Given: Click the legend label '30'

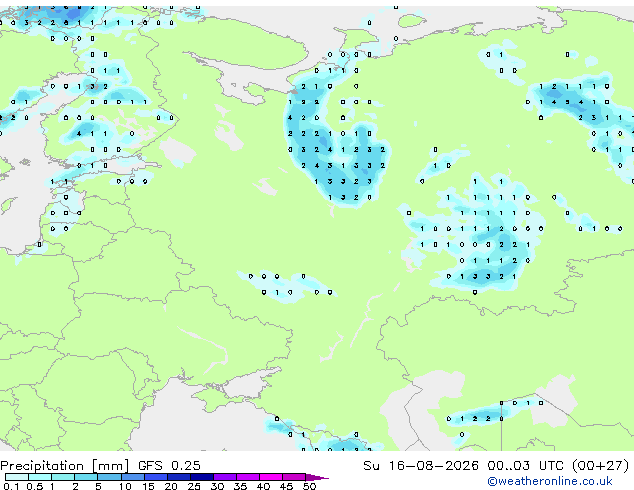Looking at the screenshot, I should tap(217, 486).
